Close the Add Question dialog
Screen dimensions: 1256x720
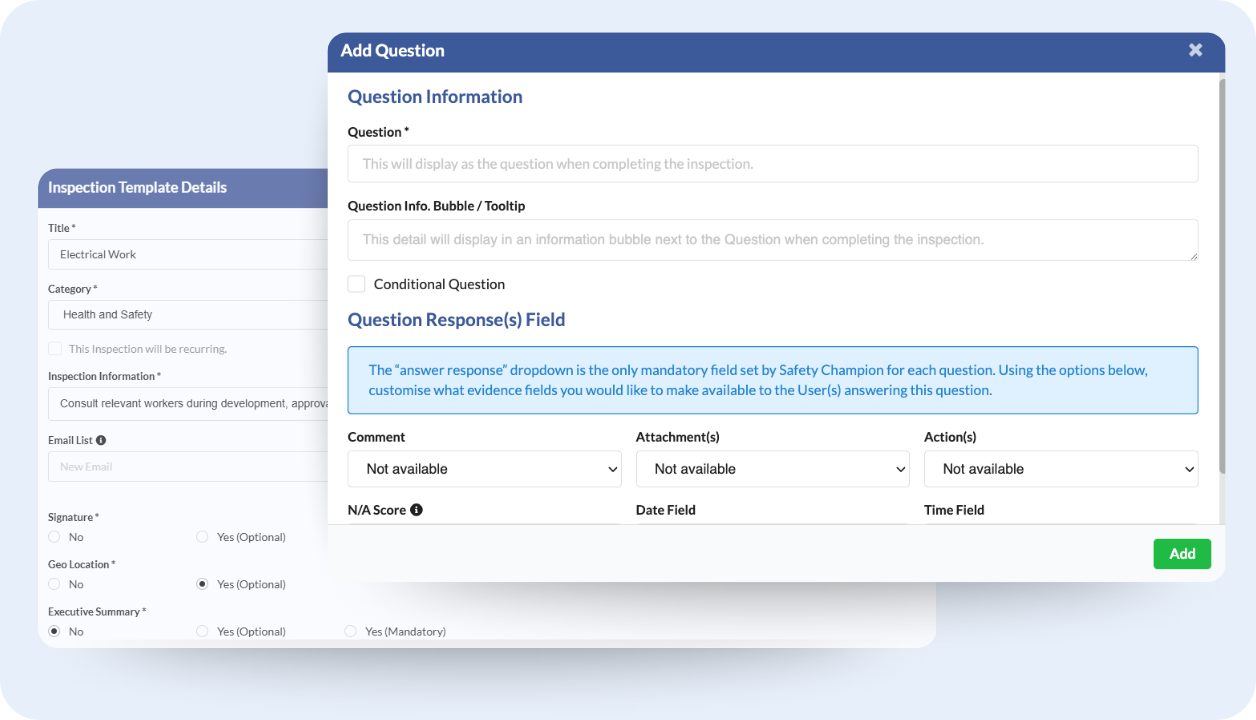[1195, 50]
